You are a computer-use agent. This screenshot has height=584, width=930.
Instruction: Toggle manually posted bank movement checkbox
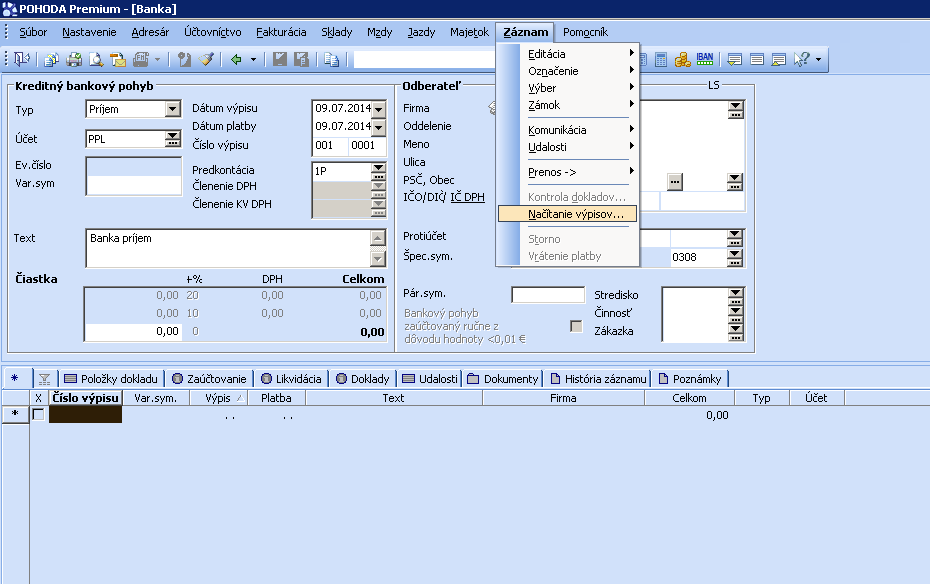pyautogui.click(x=576, y=326)
